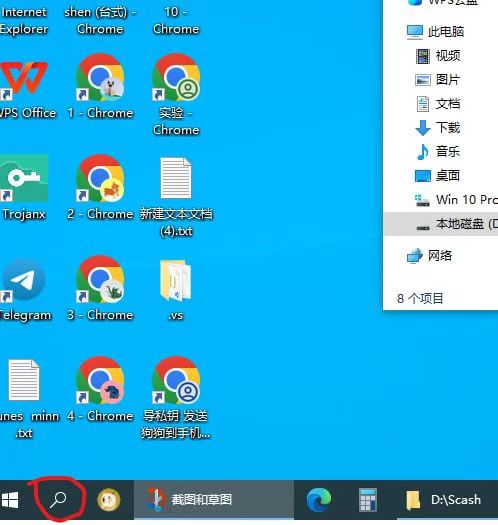The image size is (498, 525).
Task: Open 音乐 folder in Explorer sidebar
Action: tap(438, 152)
